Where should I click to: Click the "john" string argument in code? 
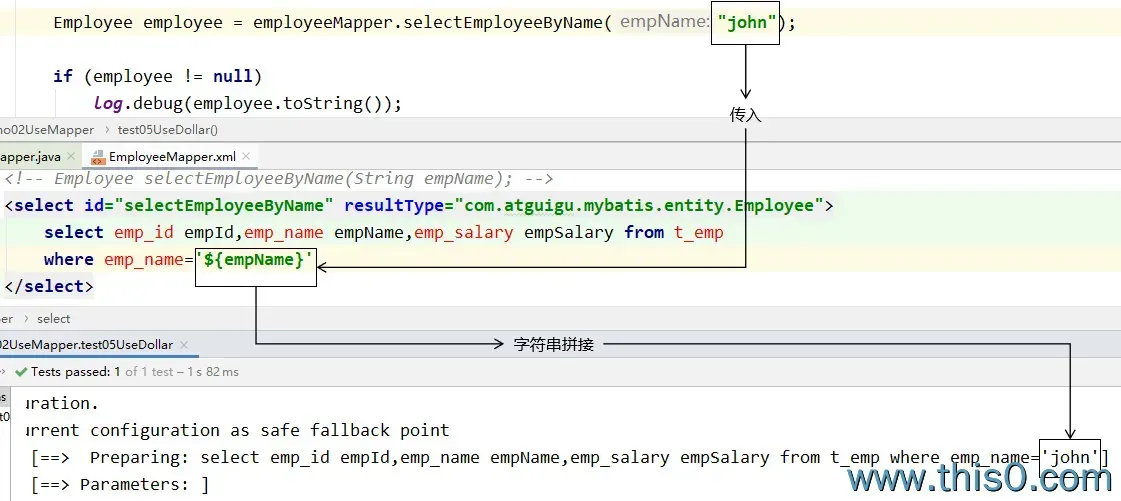click(746, 23)
